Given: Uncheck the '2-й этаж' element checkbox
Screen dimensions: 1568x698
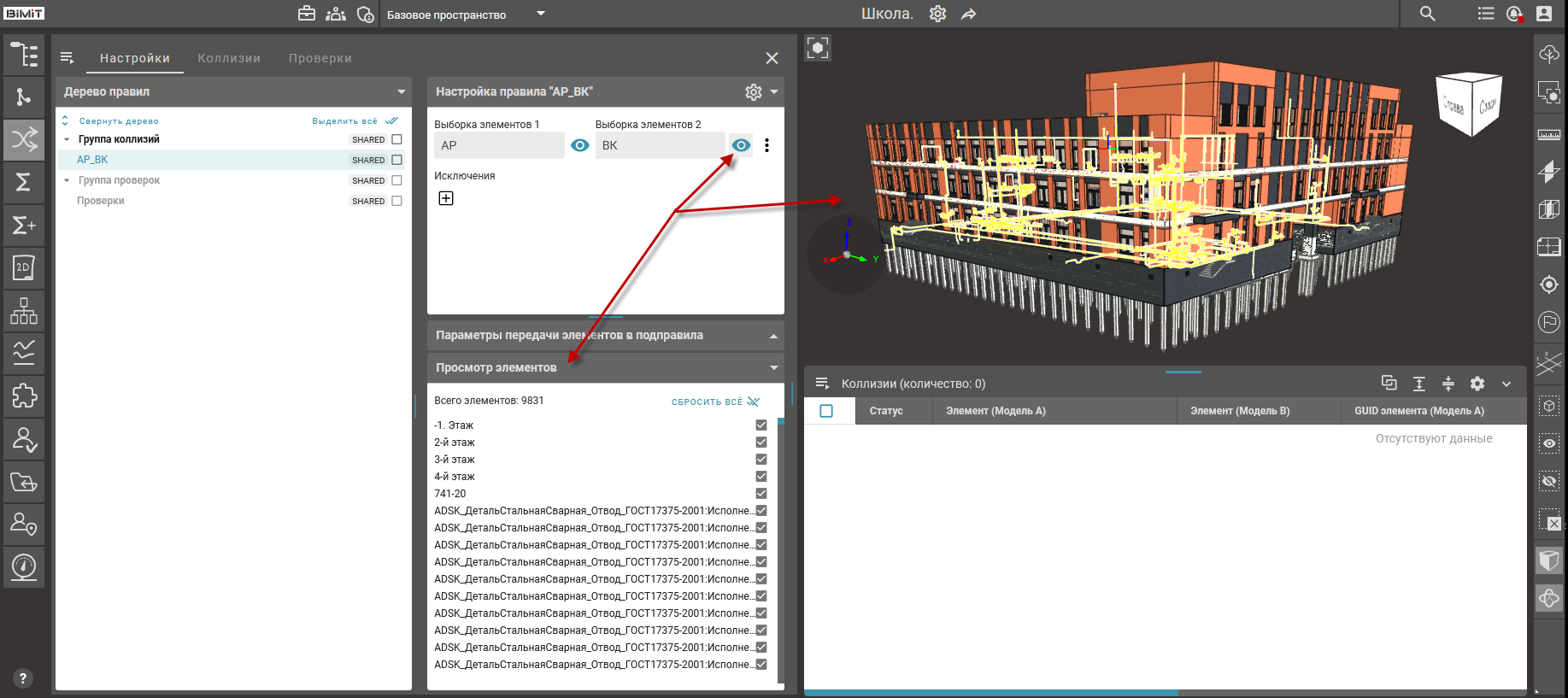Looking at the screenshot, I should (x=761, y=443).
